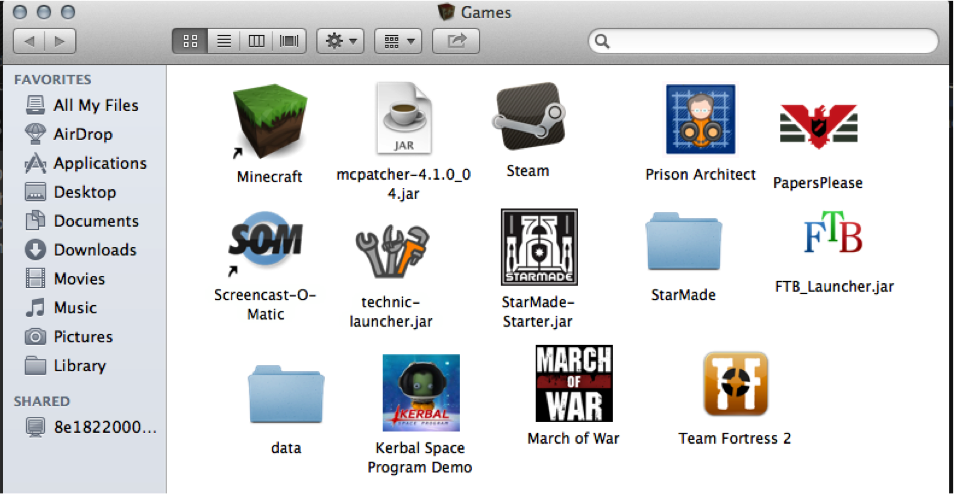Viewport: 954px width, 494px height.
Task: Switch to list view
Action: tap(224, 41)
